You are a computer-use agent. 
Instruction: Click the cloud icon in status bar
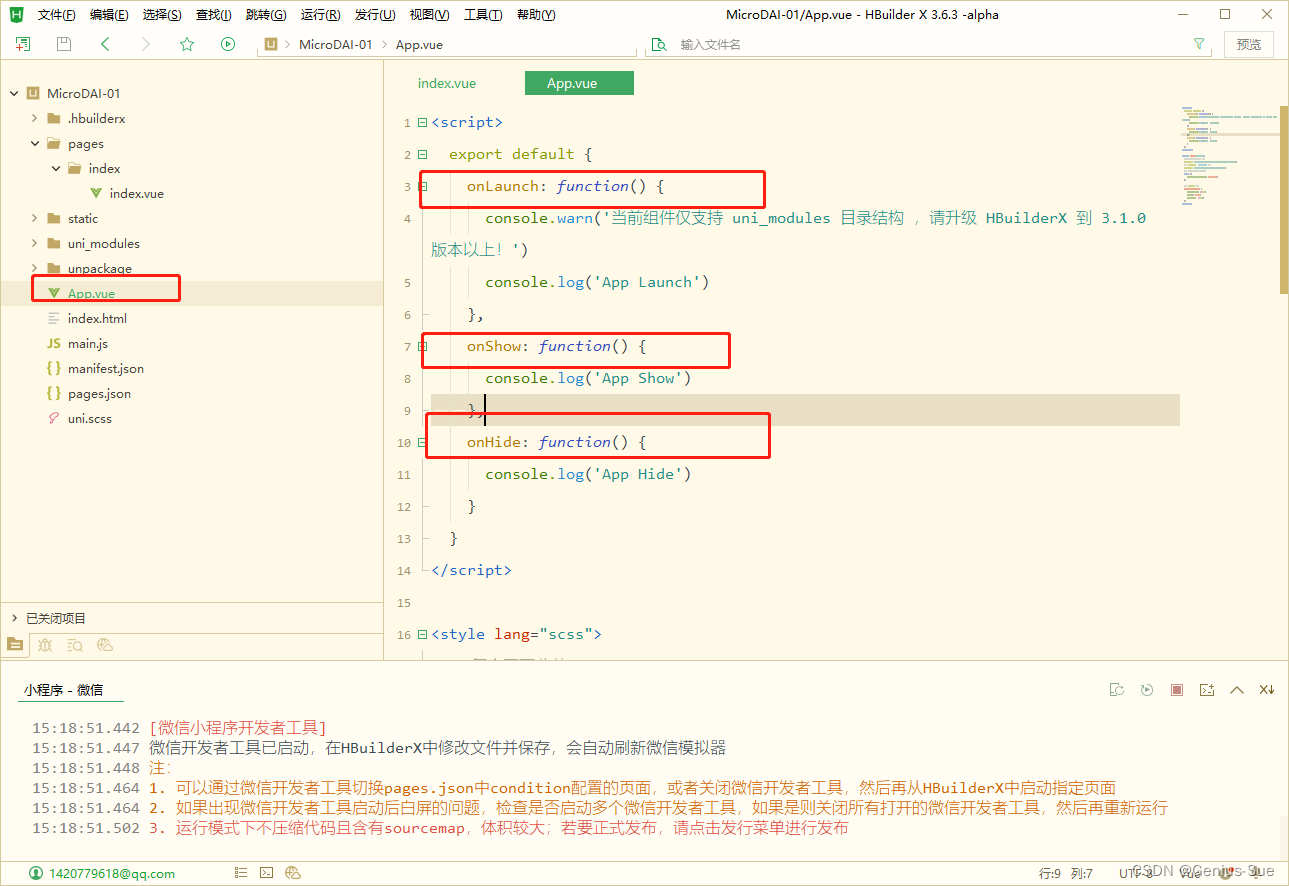tap(293, 873)
